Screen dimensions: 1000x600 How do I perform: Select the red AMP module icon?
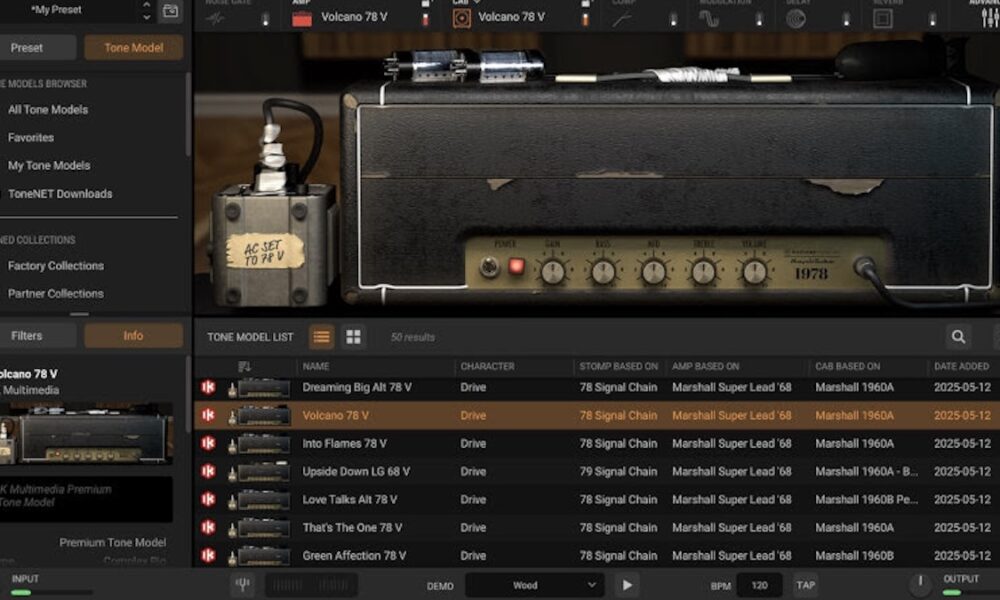[x=302, y=18]
